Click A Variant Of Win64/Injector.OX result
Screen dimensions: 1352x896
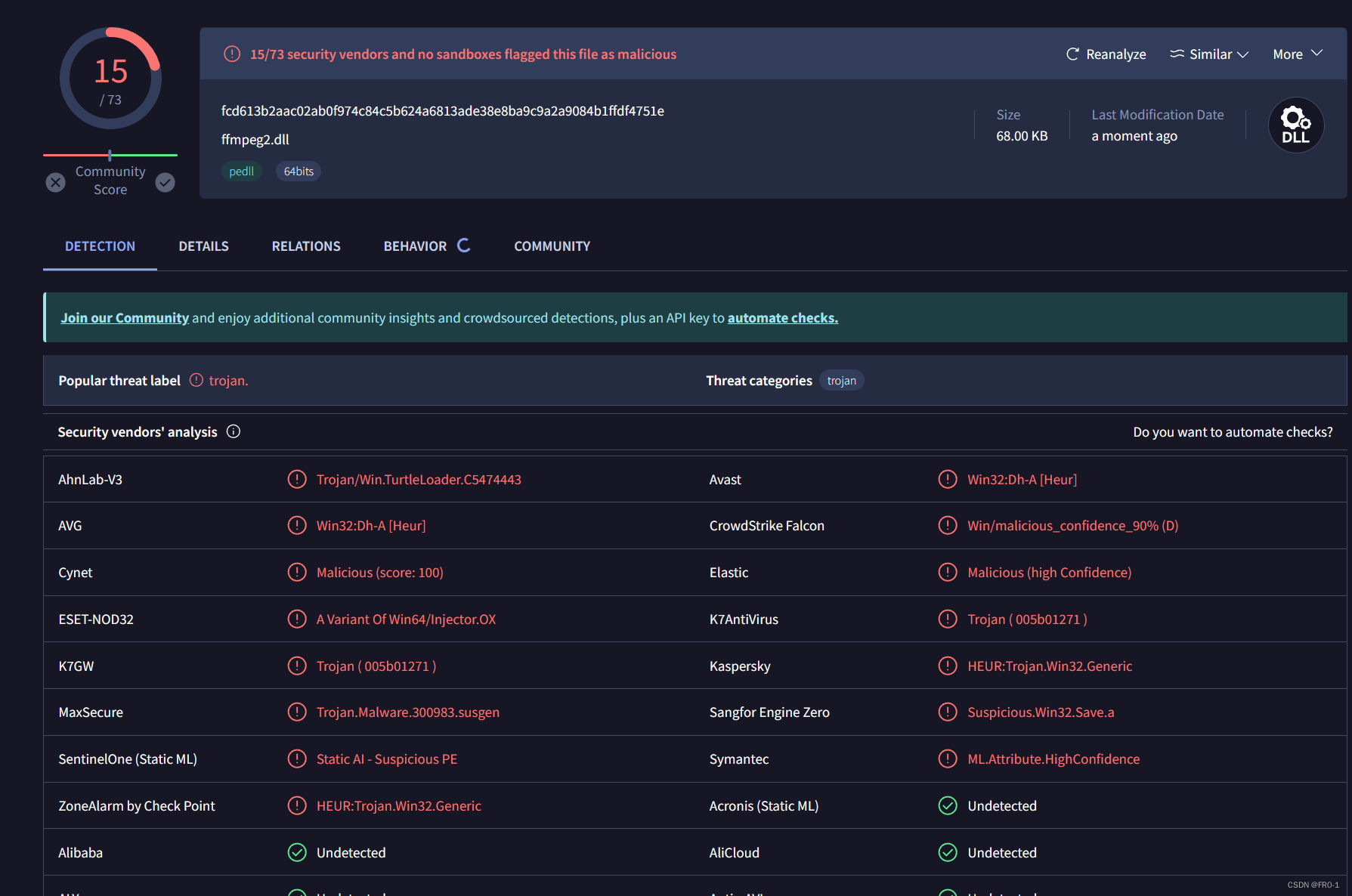pyautogui.click(x=406, y=619)
